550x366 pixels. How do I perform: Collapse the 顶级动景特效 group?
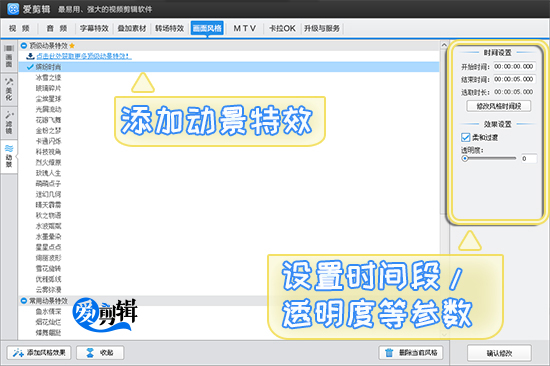coord(24,46)
